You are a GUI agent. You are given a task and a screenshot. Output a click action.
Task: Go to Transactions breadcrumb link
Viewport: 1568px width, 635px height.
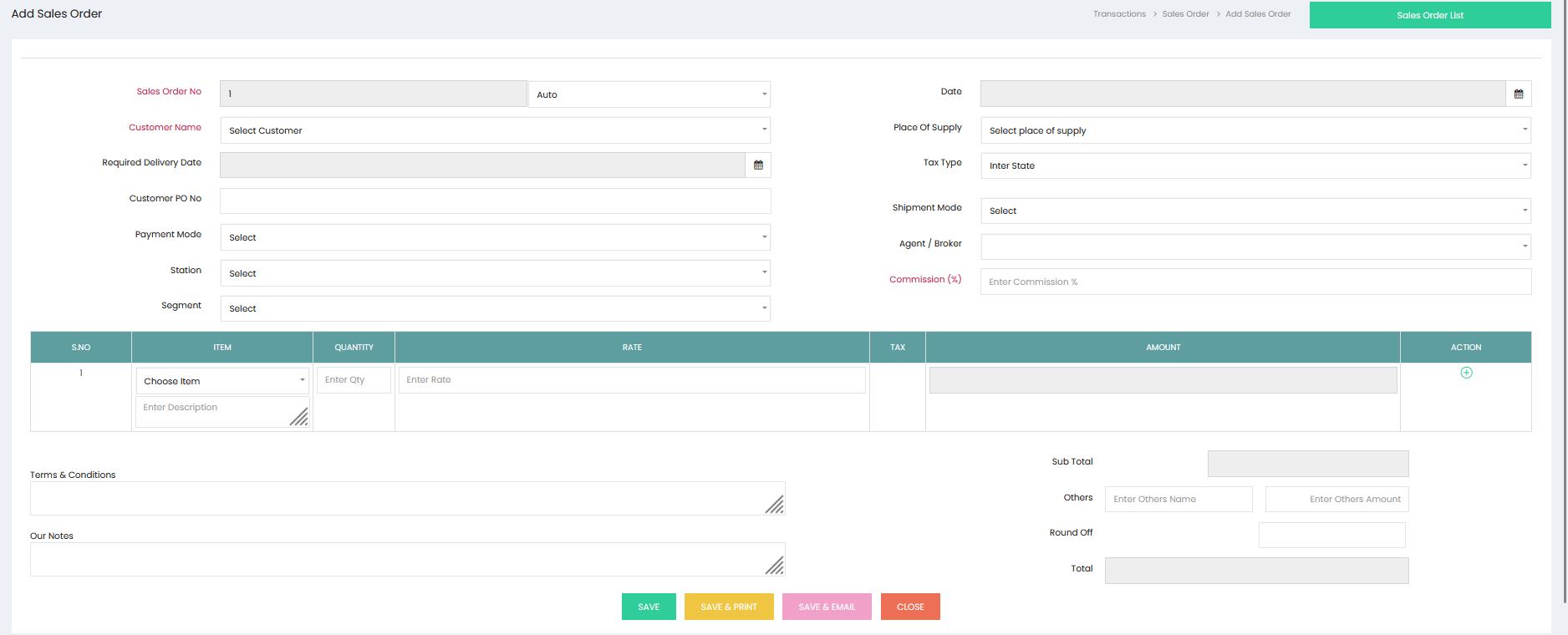click(x=1119, y=14)
